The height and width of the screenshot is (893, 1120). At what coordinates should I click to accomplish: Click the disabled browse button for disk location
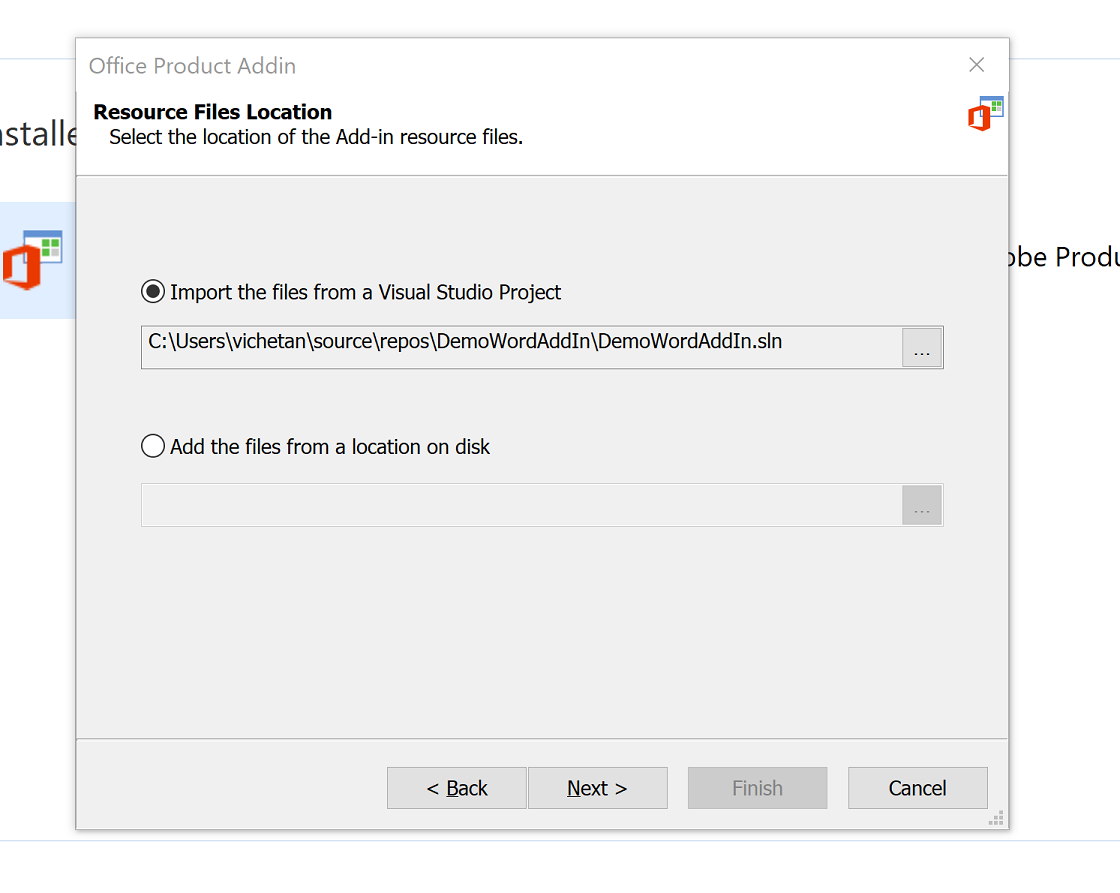click(921, 506)
